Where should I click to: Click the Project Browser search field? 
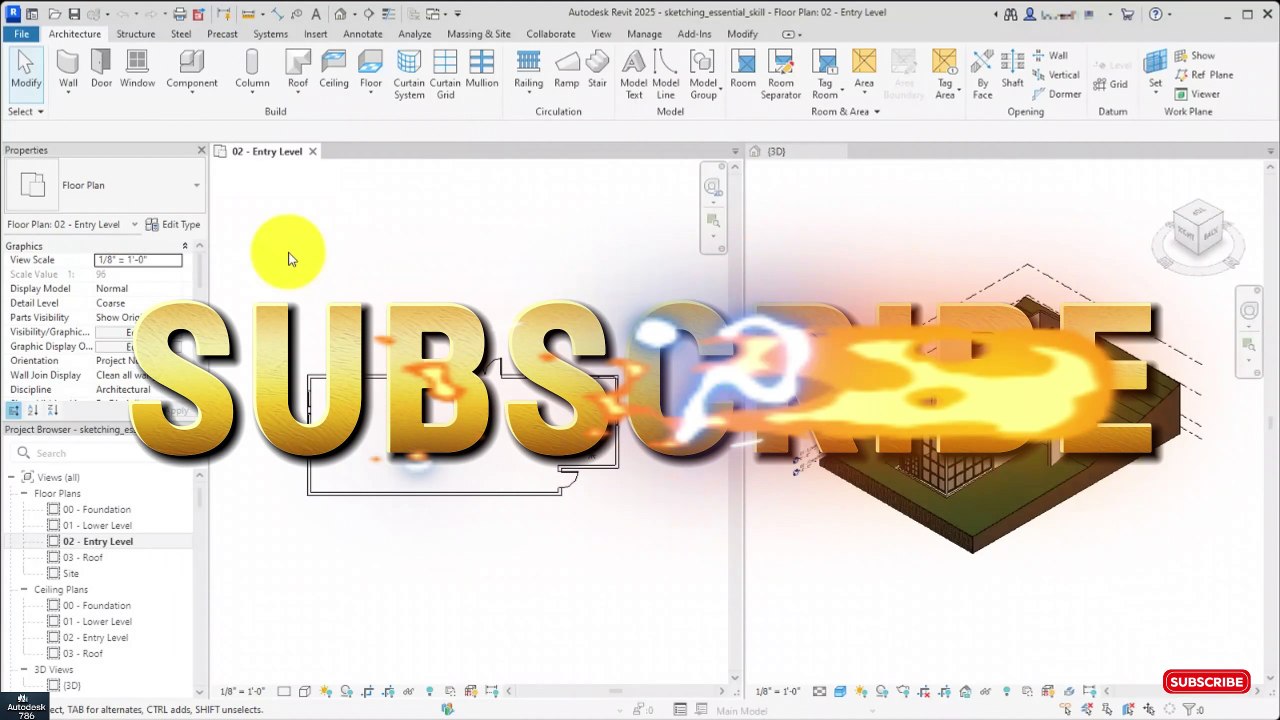[104, 453]
